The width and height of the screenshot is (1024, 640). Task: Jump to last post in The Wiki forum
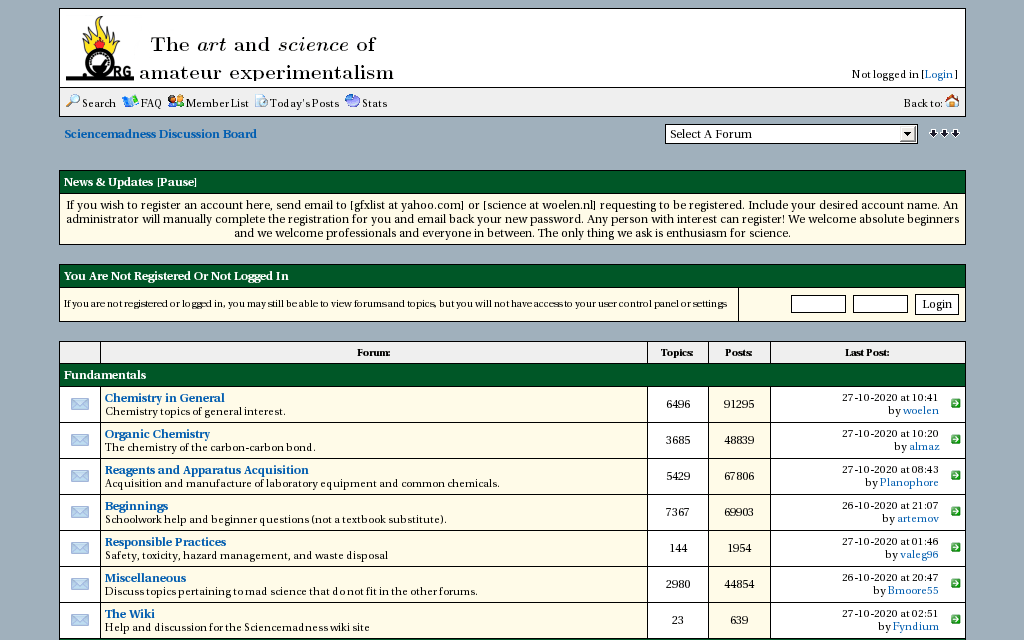click(955, 620)
